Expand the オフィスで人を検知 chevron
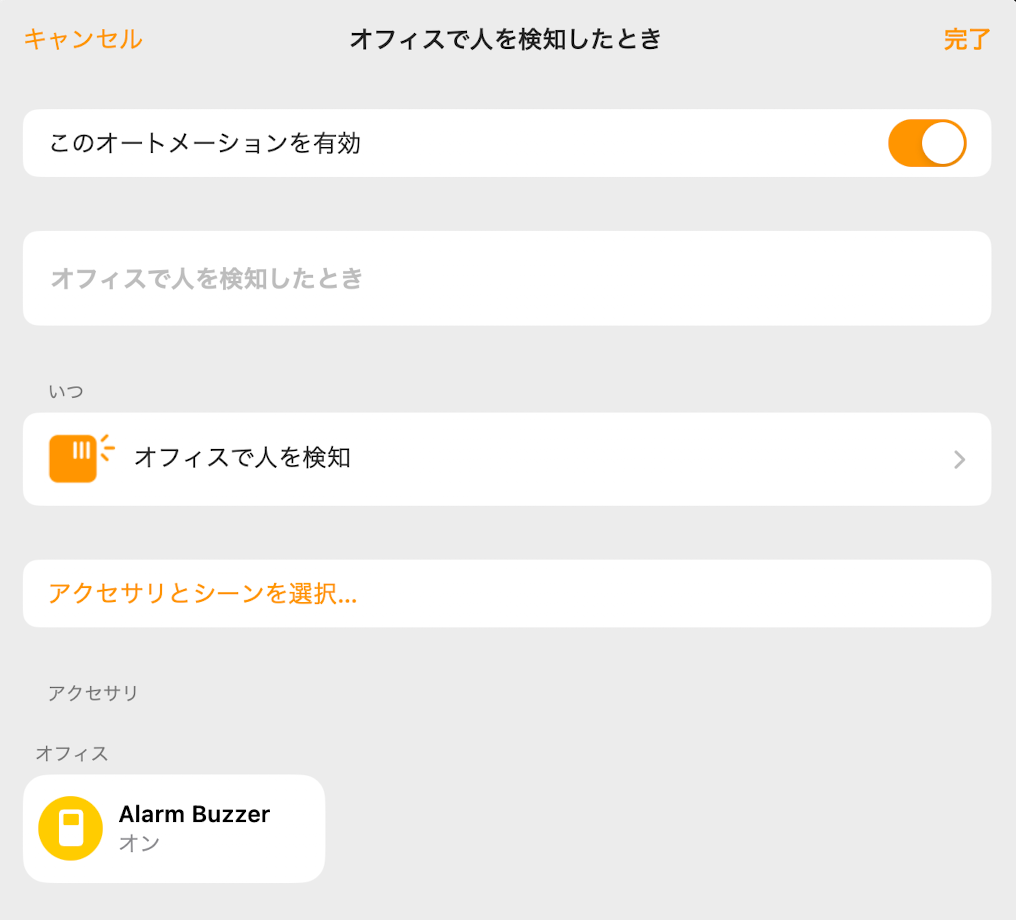This screenshot has width=1016, height=920. [960, 459]
